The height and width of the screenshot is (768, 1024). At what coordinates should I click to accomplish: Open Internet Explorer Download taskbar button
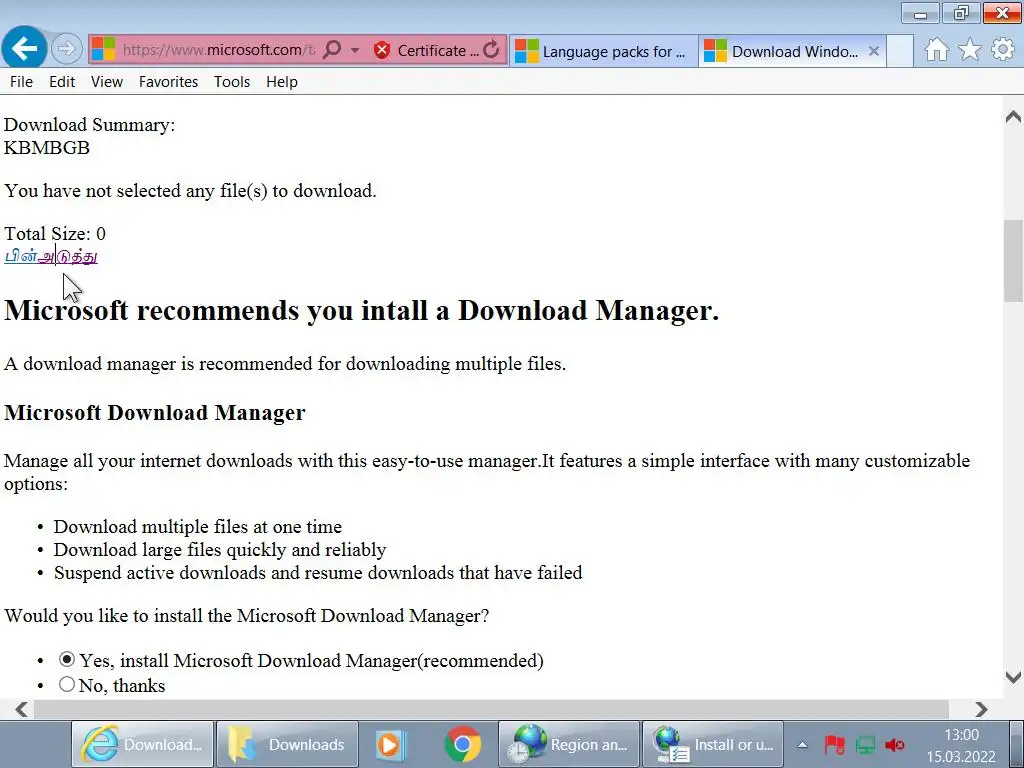pos(142,744)
